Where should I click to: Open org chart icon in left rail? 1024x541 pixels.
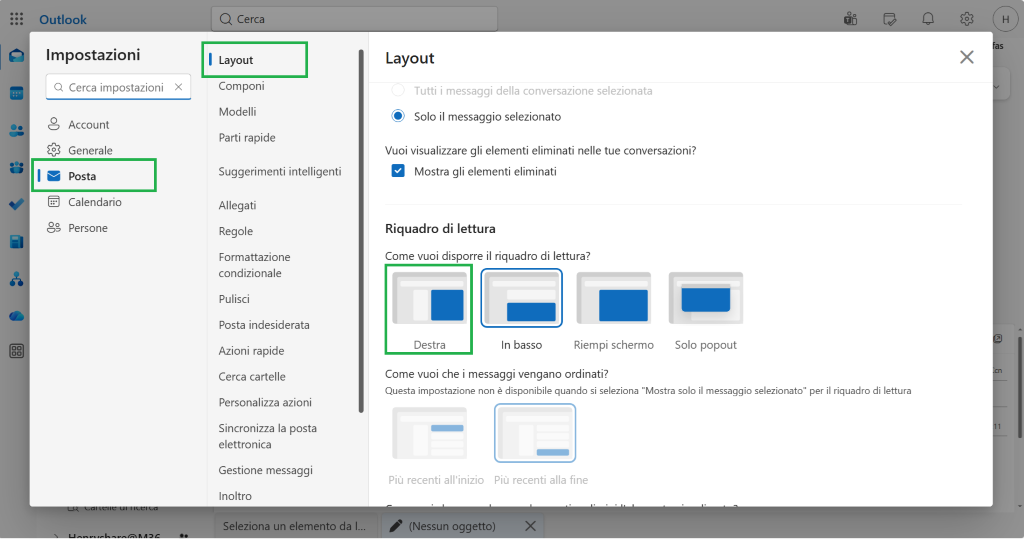(16, 280)
